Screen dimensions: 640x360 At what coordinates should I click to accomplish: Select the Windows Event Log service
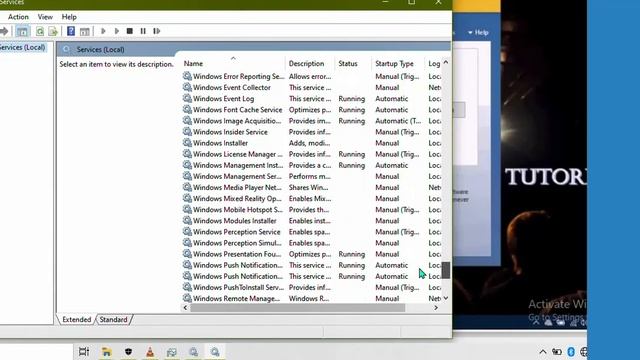click(x=311, y=98)
